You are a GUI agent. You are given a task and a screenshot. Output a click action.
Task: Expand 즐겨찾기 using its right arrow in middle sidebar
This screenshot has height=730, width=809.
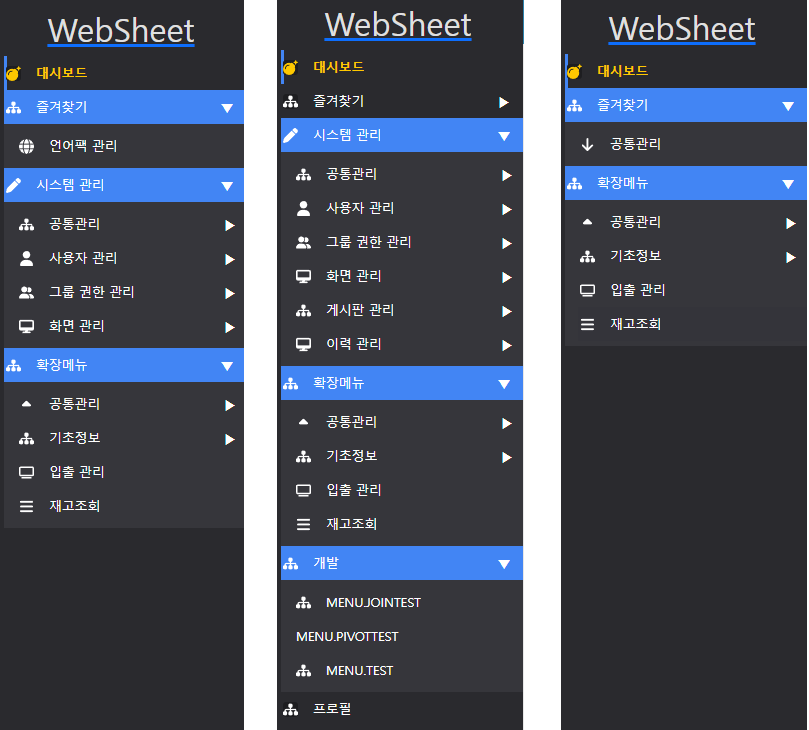pos(504,102)
